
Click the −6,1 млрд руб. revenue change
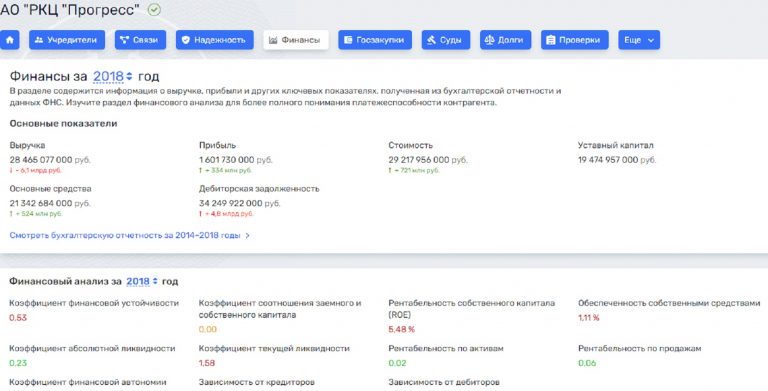coord(36,171)
